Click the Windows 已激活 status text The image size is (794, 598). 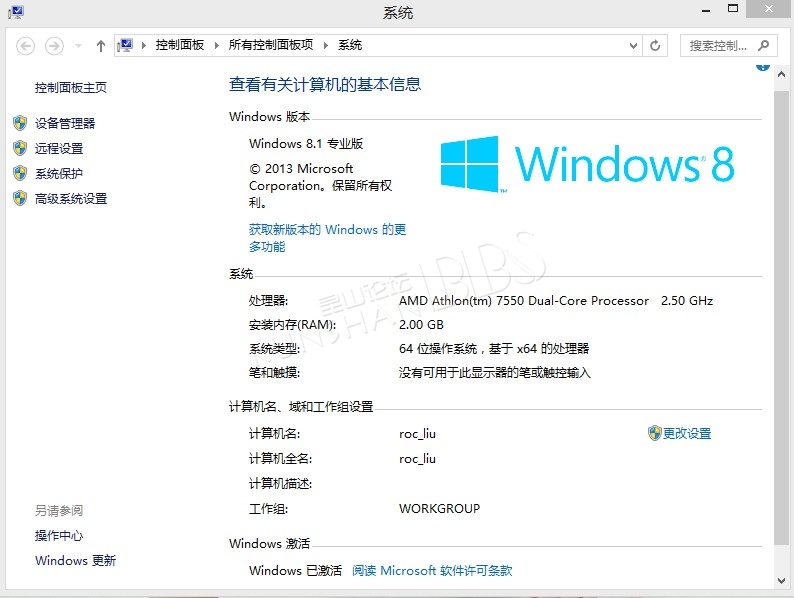coord(295,571)
